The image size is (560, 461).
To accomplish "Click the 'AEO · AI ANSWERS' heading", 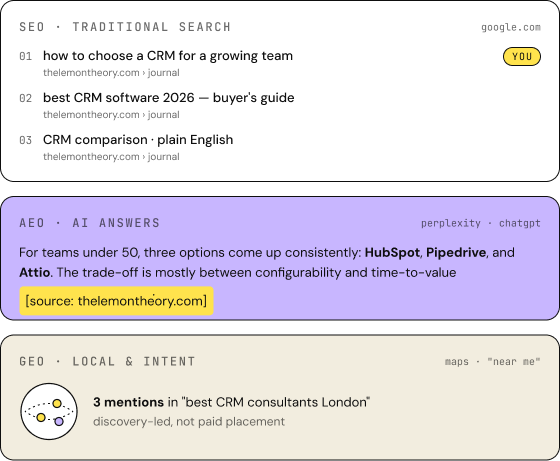I will [89, 223].
